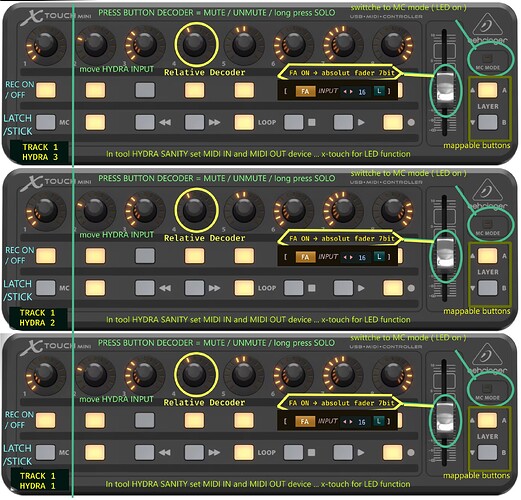
Task: Click the lit upper-row button under knob 4, HYDRA 3
Action: tap(194, 90)
